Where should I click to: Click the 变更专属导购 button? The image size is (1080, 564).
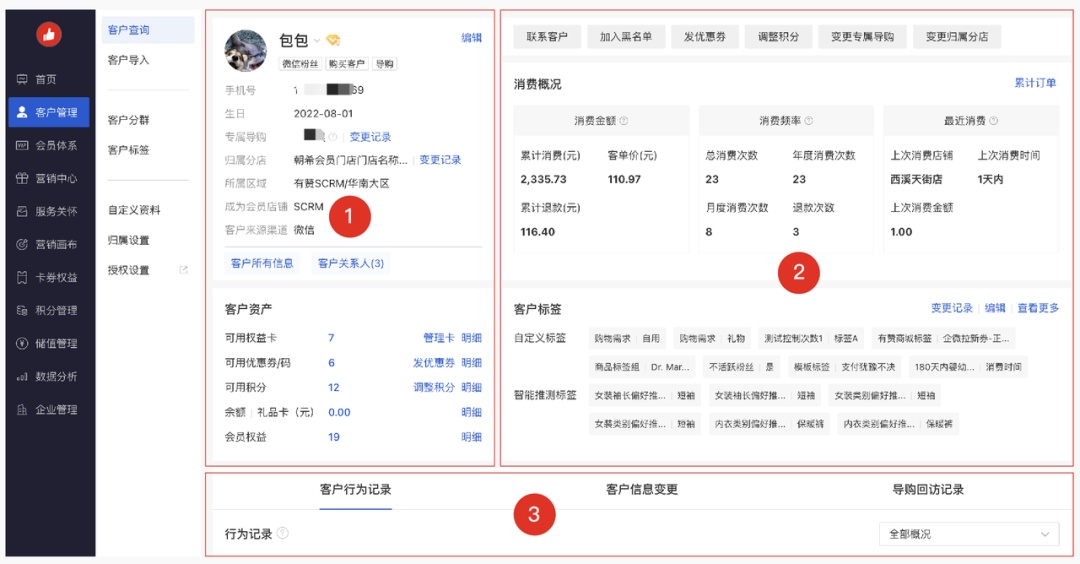[x=862, y=36]
